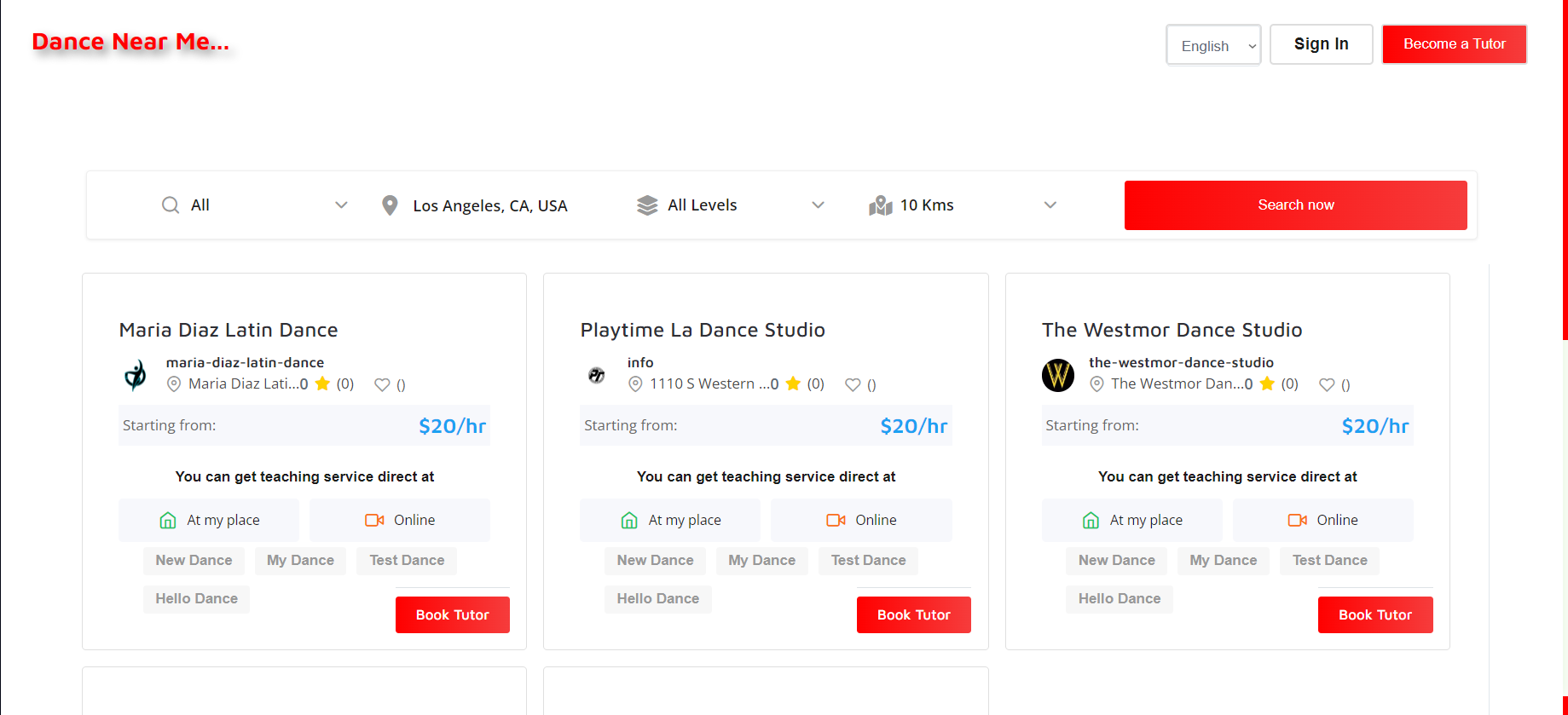Select Online option on Maria Diaz card

point(400,520)
